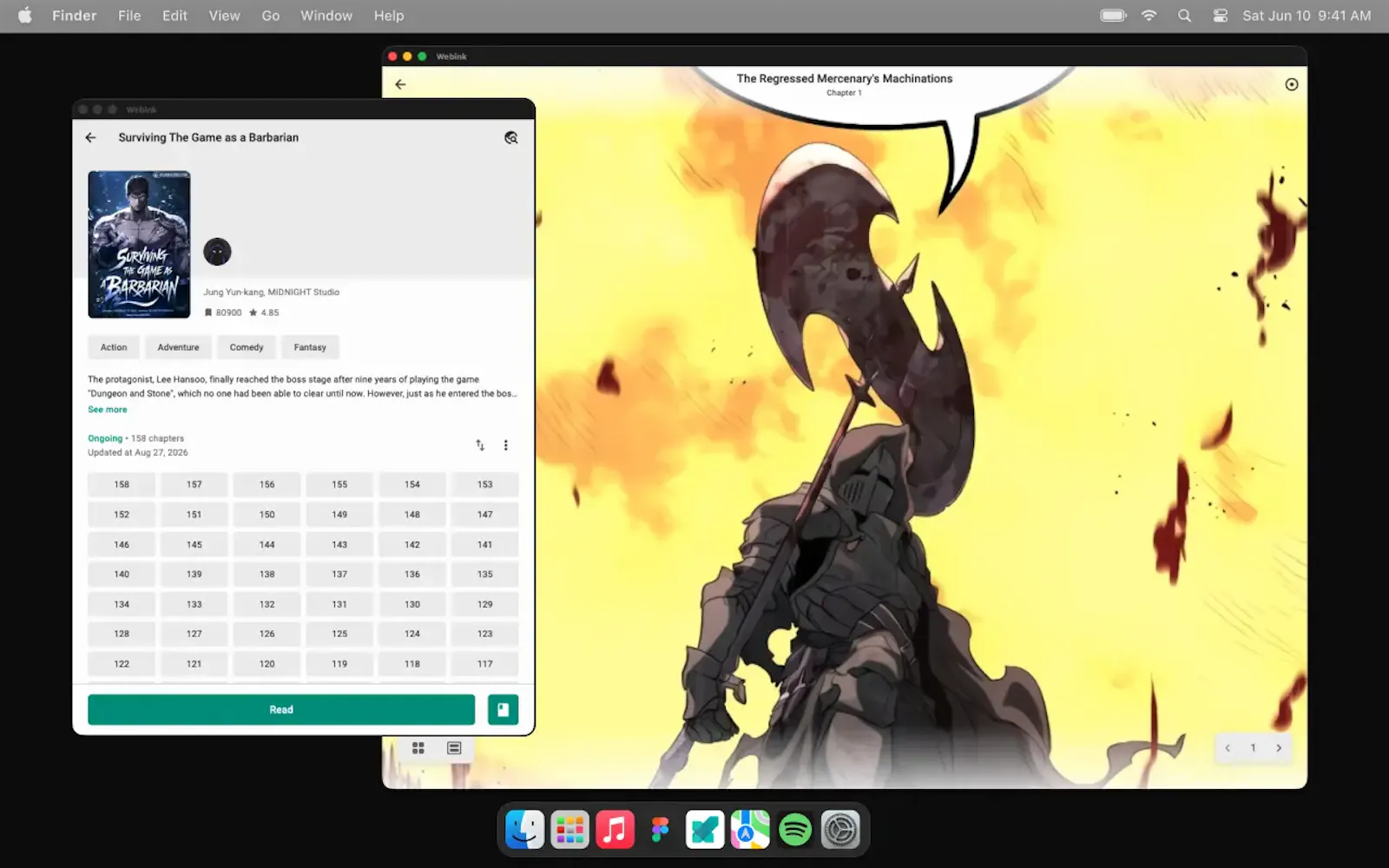Select the Adventure genre tag
The height and width of the screenshot is (868, 1389).
178,347
